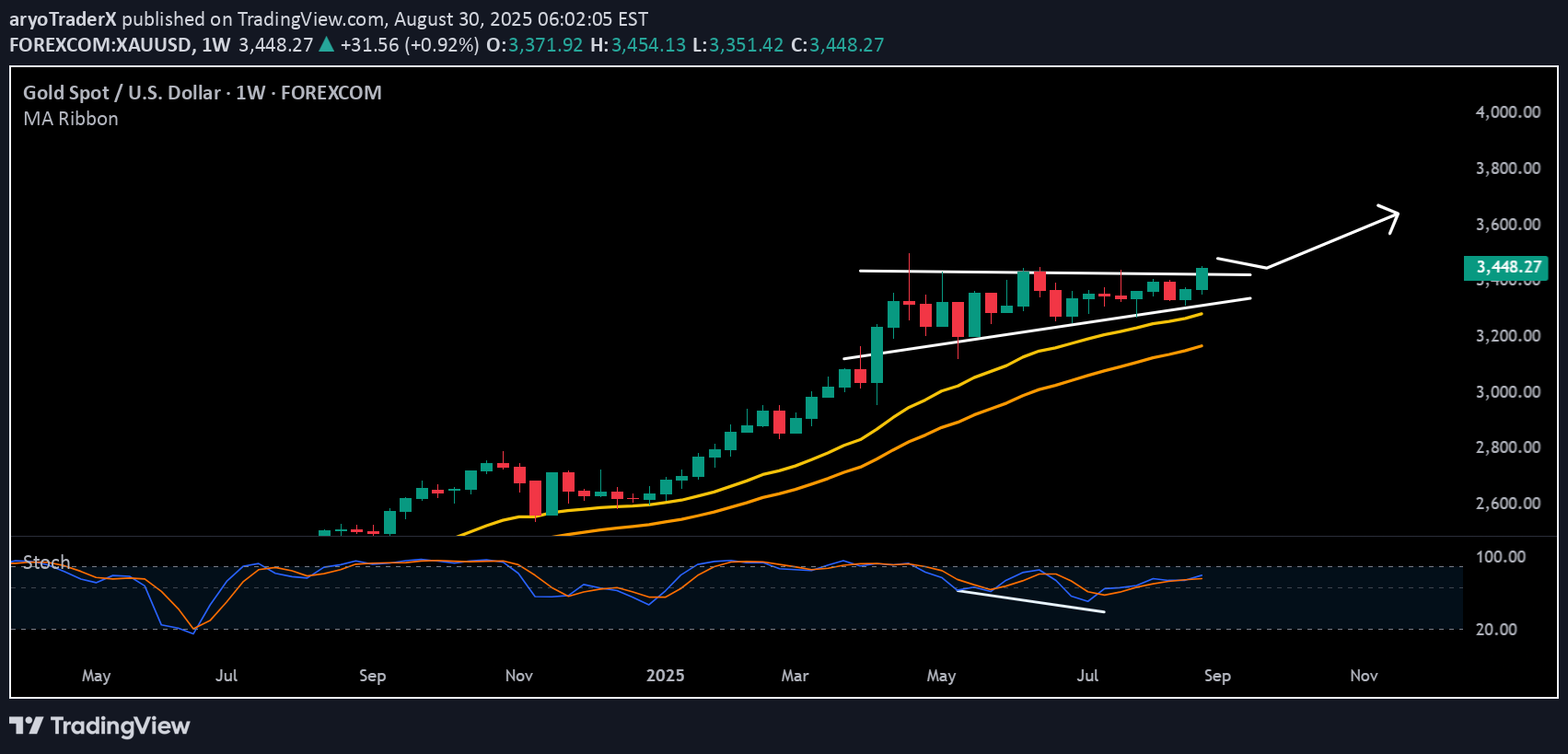Click the 2,600.00 price axis label

pos(1507,504)
